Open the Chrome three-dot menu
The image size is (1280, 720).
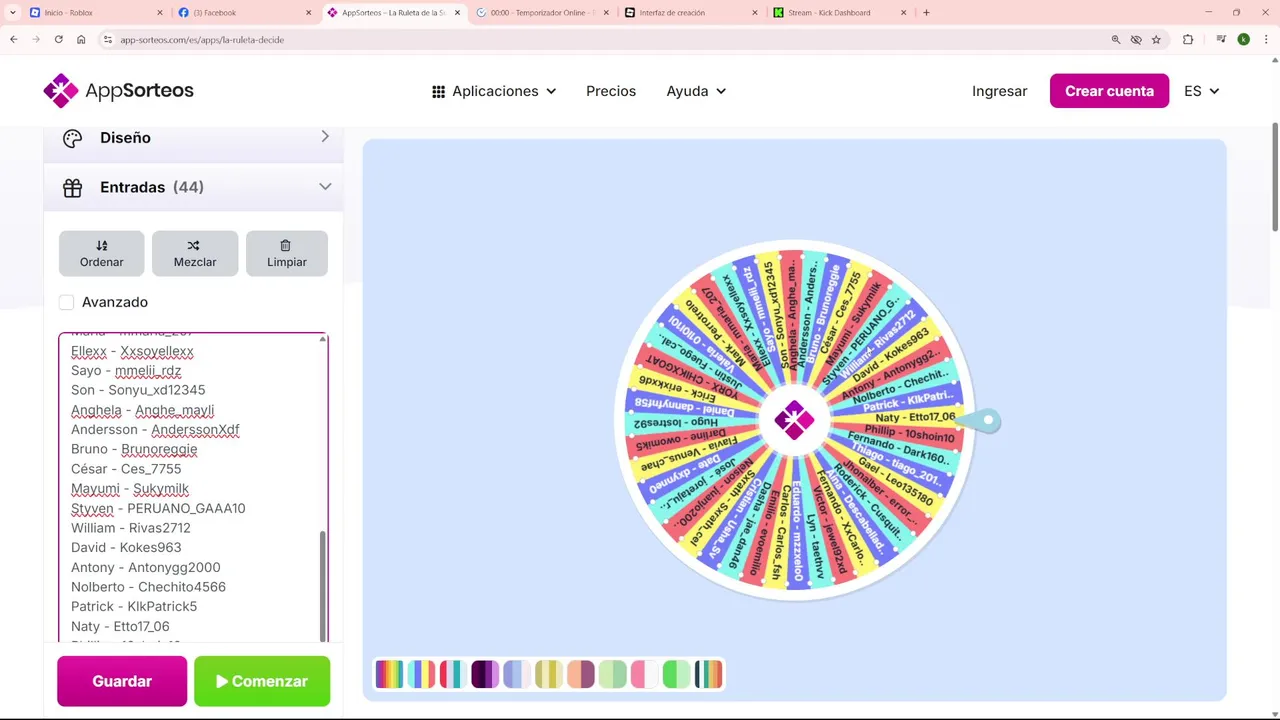pyautogui.click(x=1265, y=40)
